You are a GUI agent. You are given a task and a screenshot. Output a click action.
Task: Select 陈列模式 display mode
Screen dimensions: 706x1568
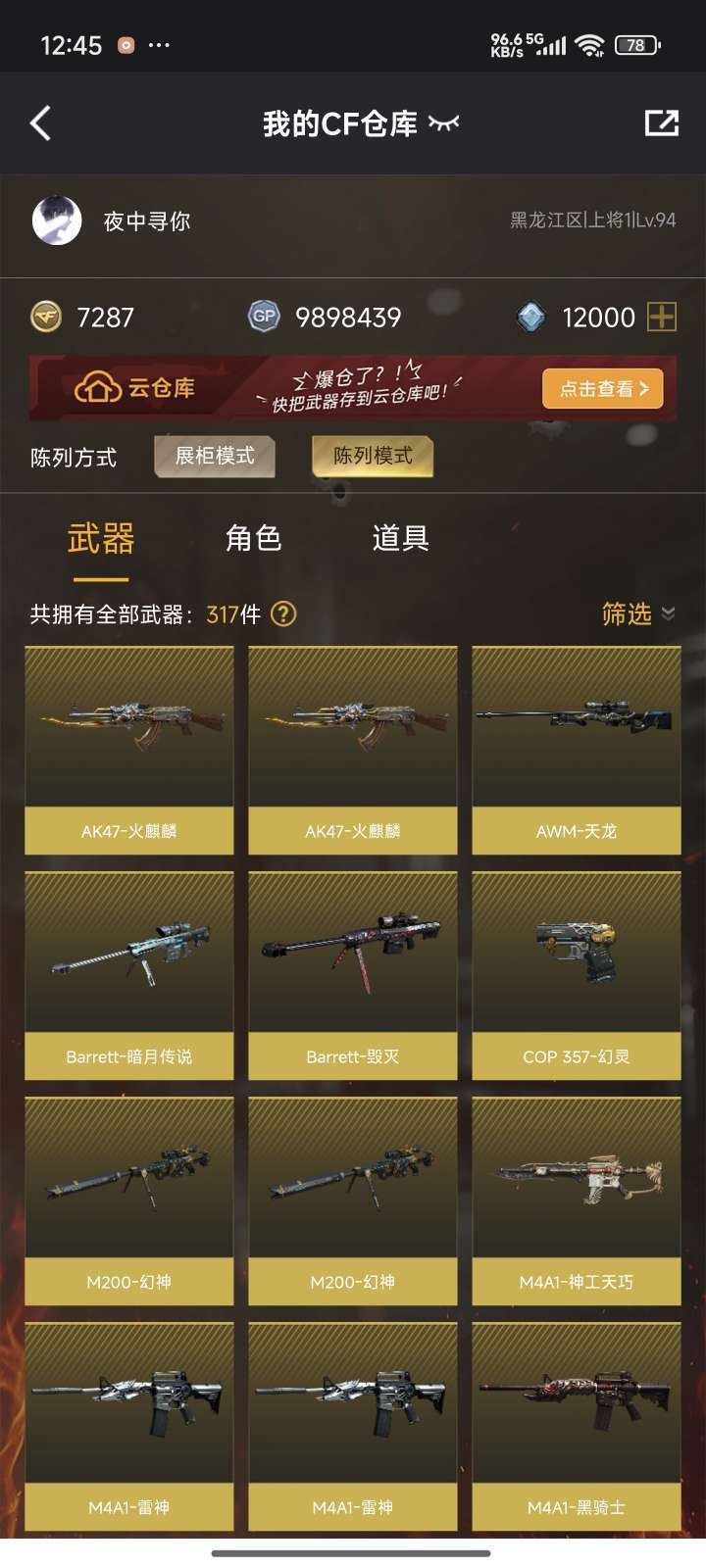pos(373,456)
